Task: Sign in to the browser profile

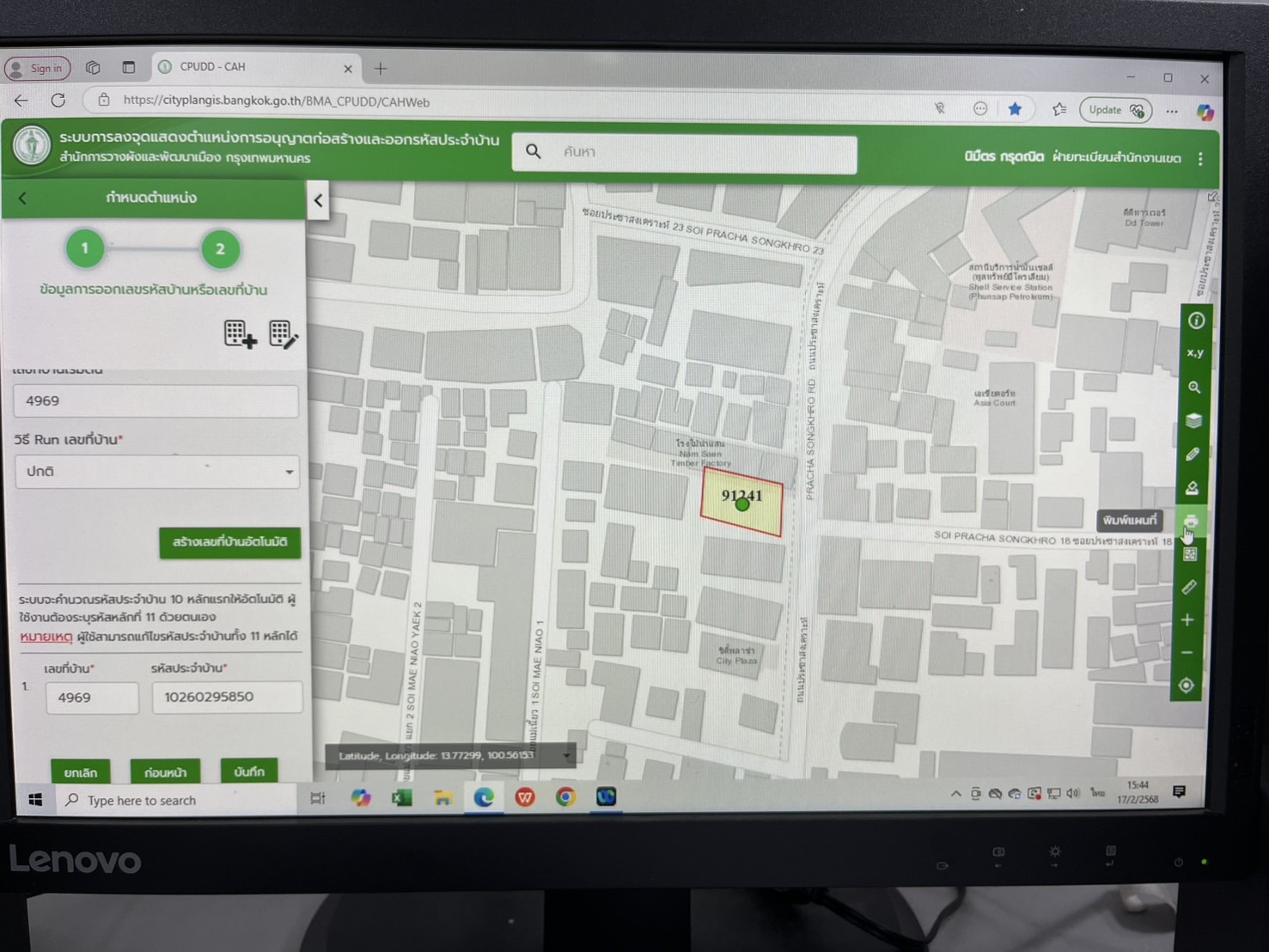Action: 38,68
